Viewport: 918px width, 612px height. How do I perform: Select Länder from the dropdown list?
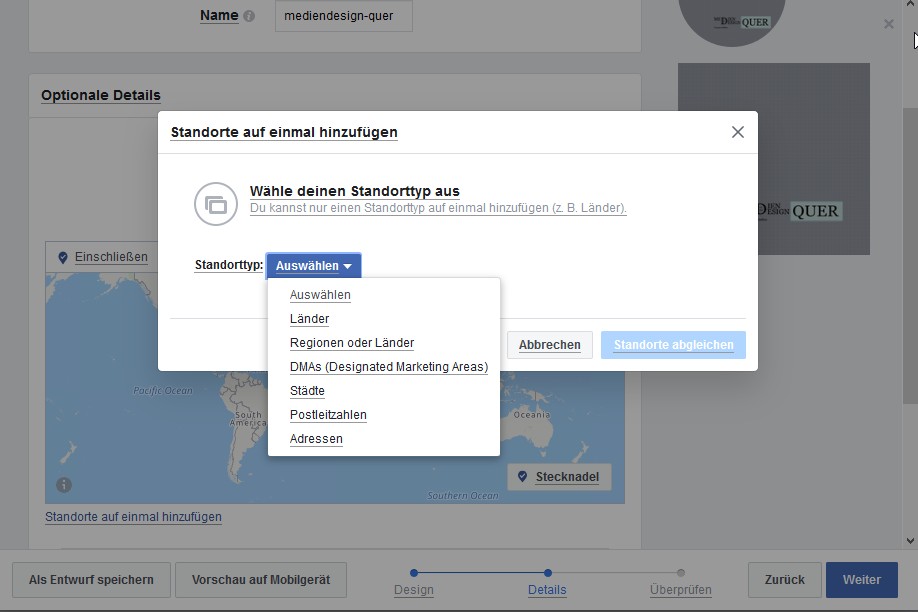[309, 319]
